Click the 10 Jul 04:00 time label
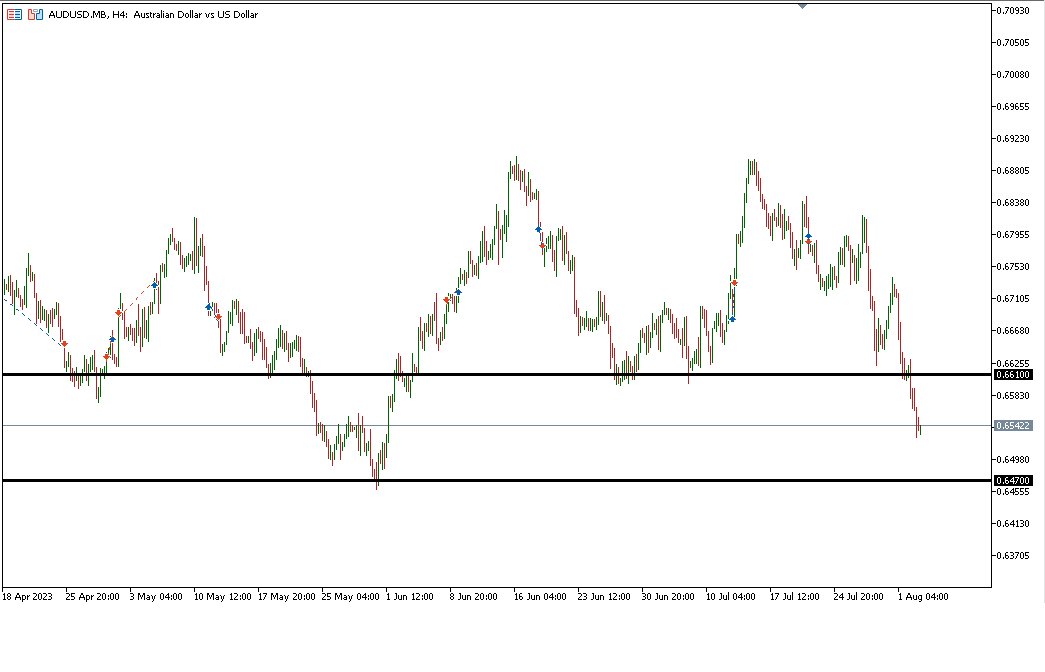 [730, 597]
